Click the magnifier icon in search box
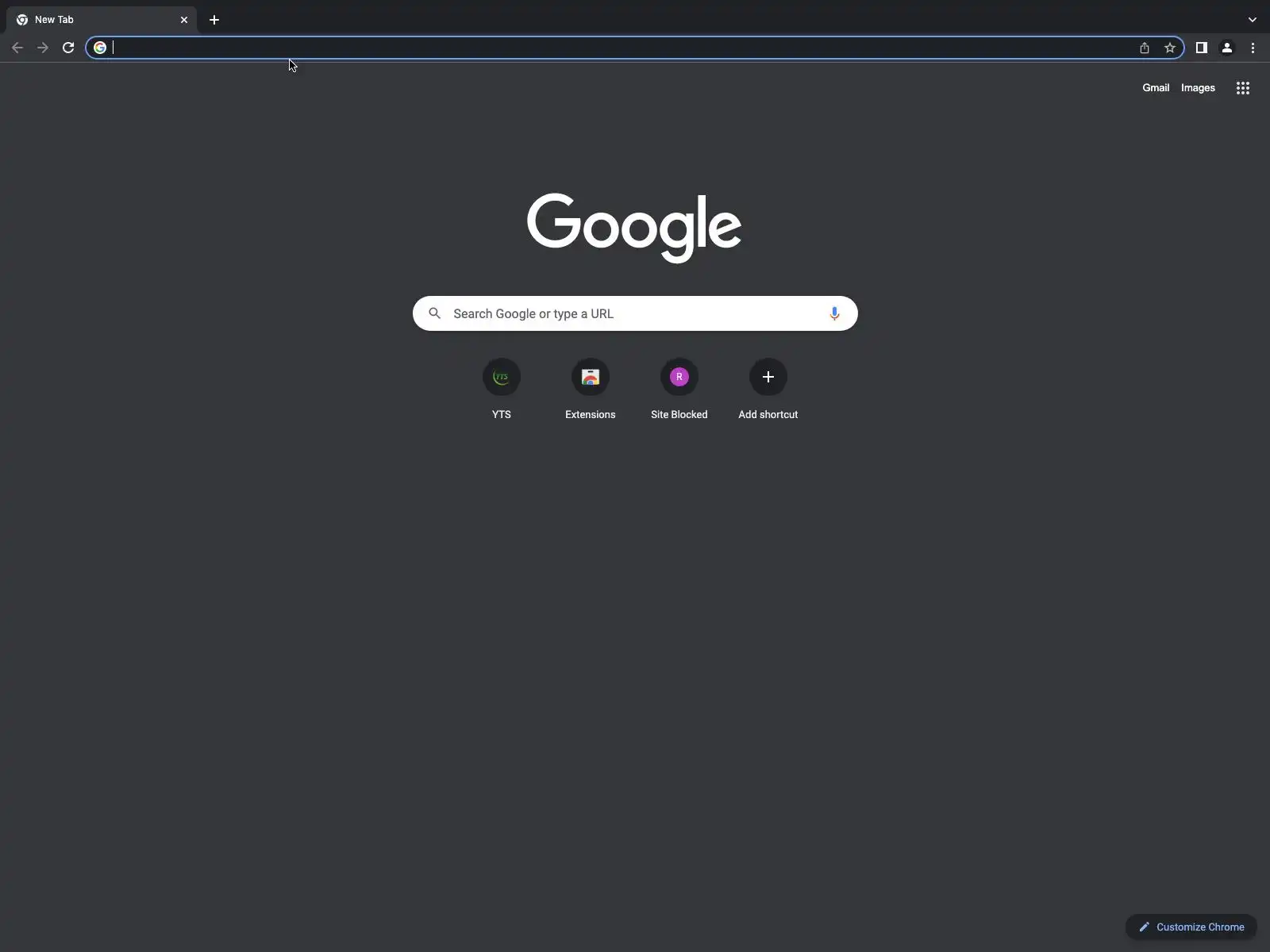Screen dimensions: 1270x952 point(434,313)
